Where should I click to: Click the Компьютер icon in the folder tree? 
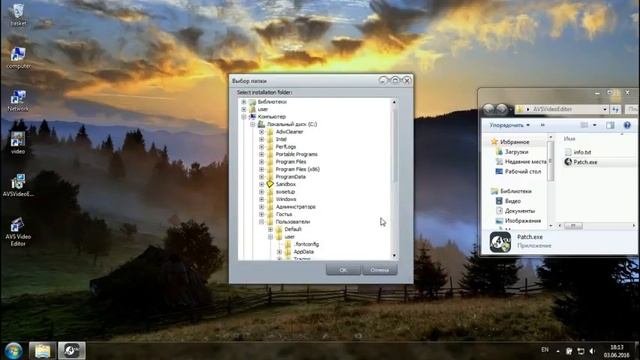(x=252, y=117)
